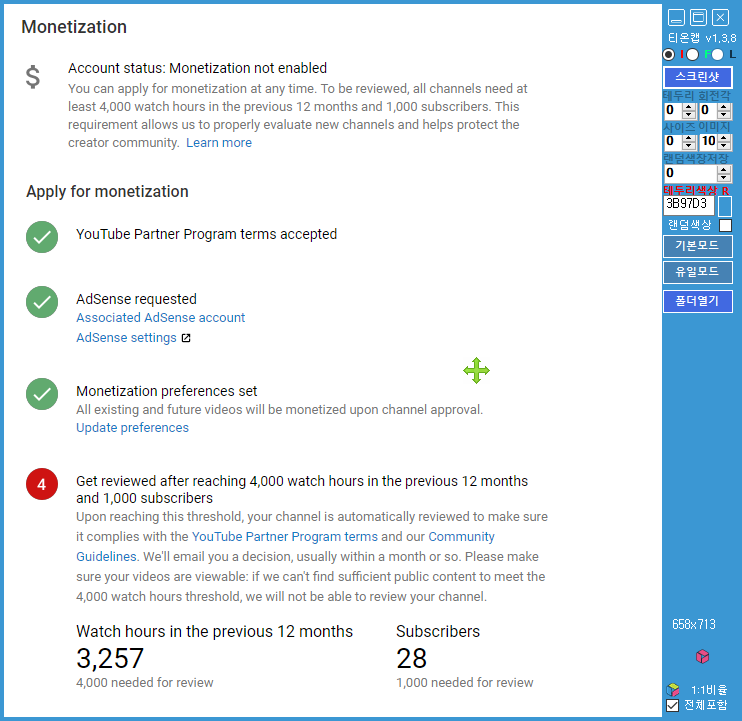Click green checkmark for Monetization preferences set
The image size is (742, 721).
point(42,394)
